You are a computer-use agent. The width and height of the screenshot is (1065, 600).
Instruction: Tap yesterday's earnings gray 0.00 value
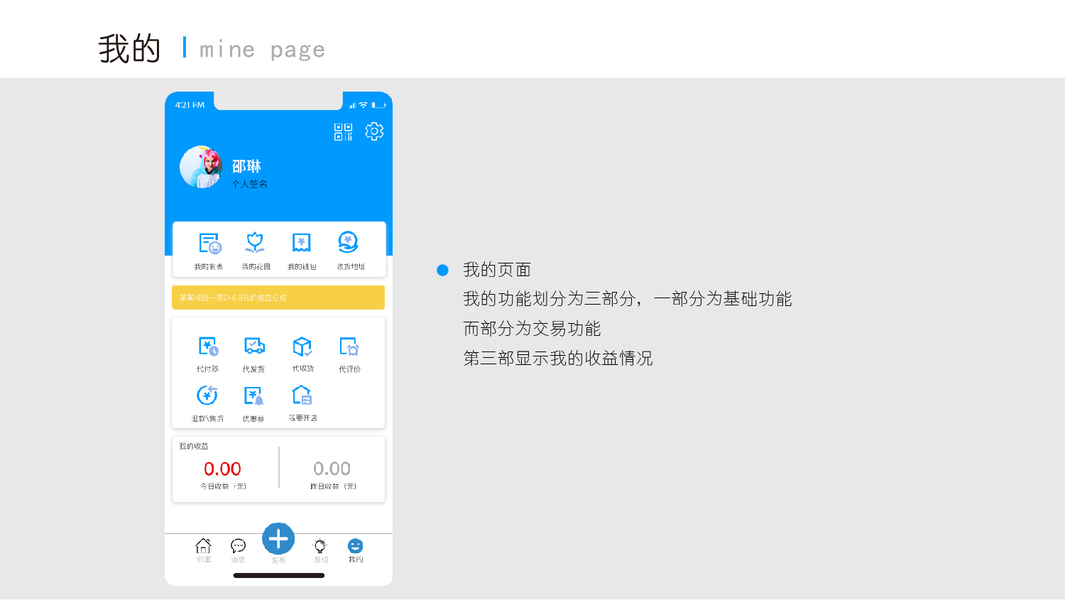click(x=332, y=469)
